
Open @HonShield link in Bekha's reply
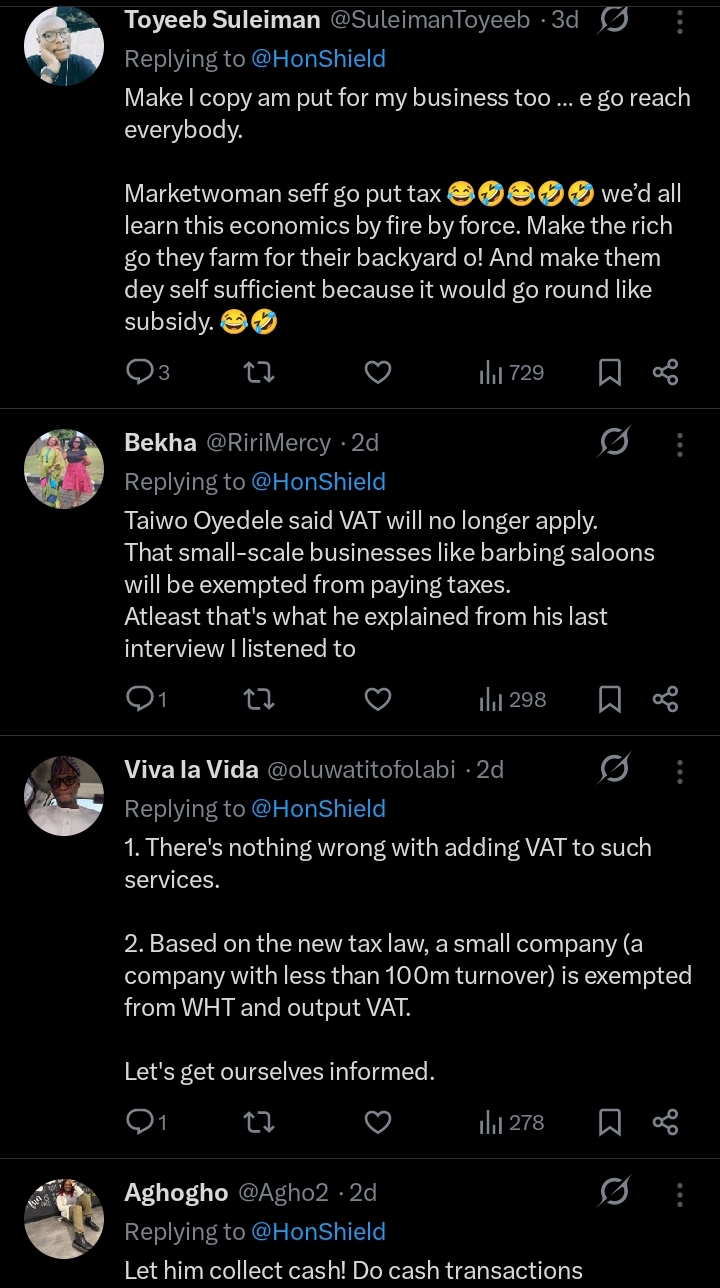pos(318,482)
